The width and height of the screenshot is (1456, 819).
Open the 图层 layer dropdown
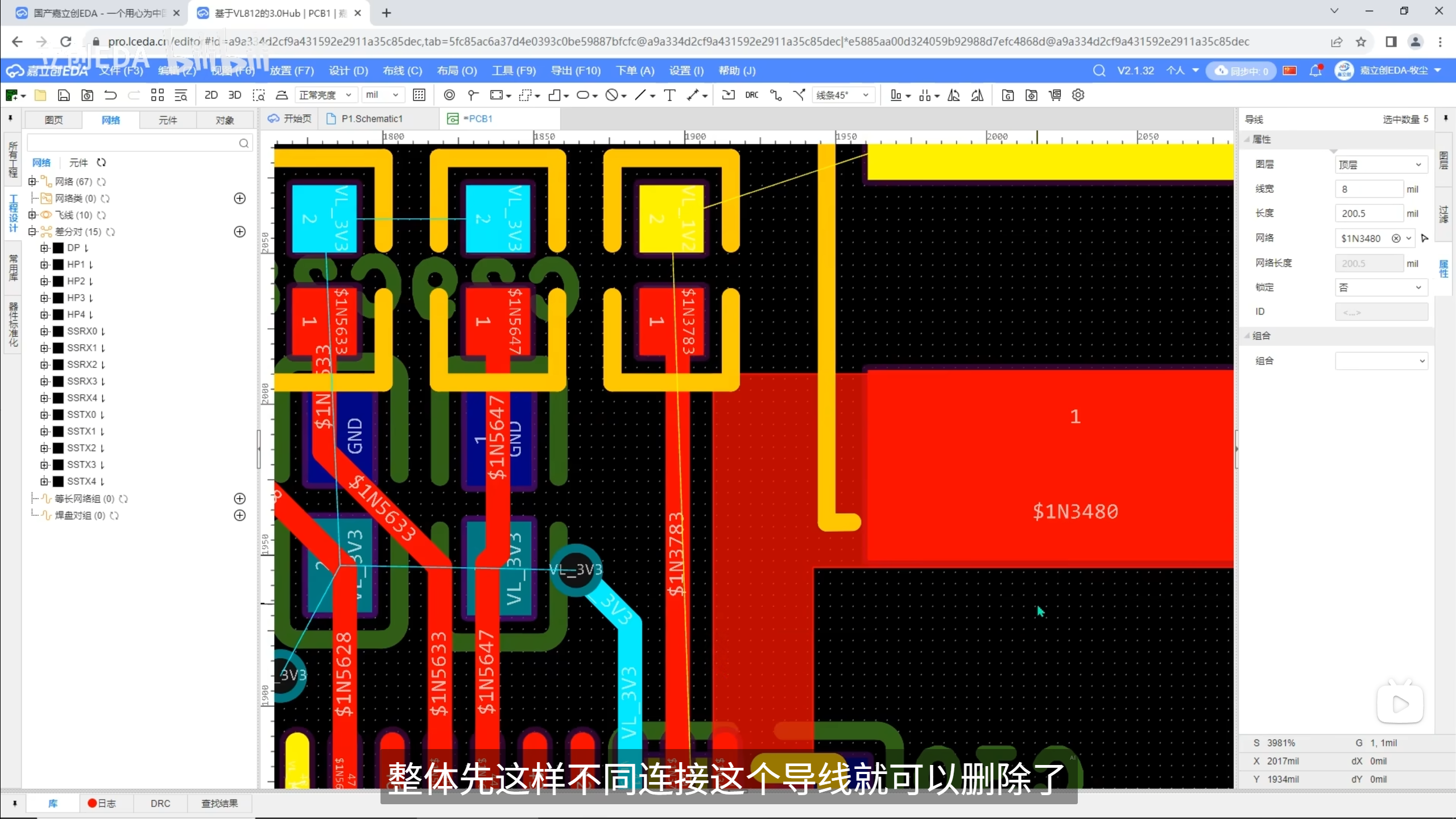click(x=1380, y=165)
